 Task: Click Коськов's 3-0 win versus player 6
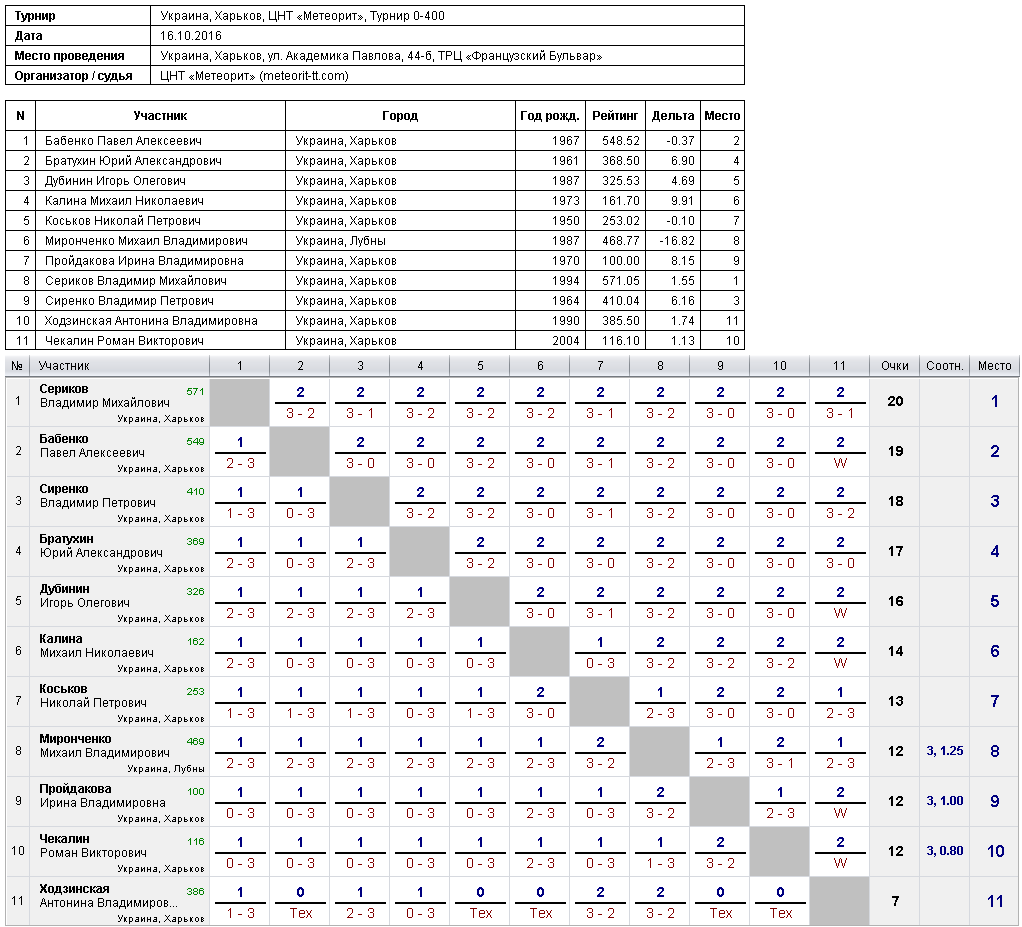[x=540, y=713]
